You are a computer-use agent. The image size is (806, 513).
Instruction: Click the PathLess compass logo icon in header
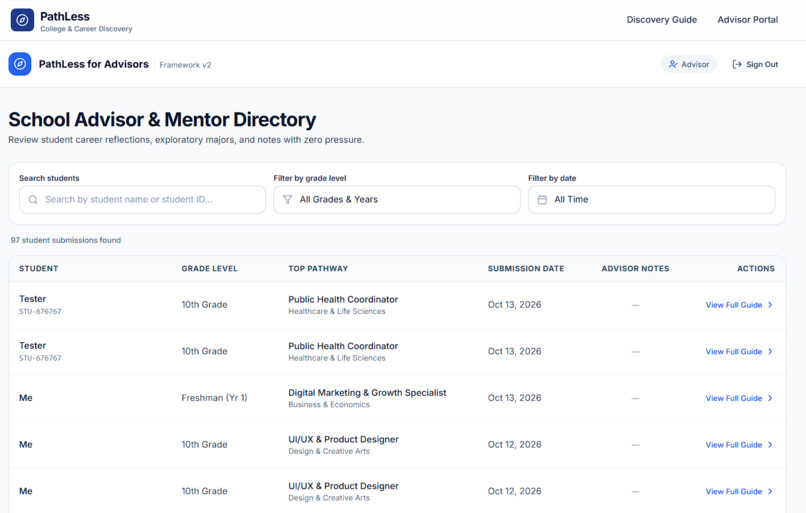(22, 20)
